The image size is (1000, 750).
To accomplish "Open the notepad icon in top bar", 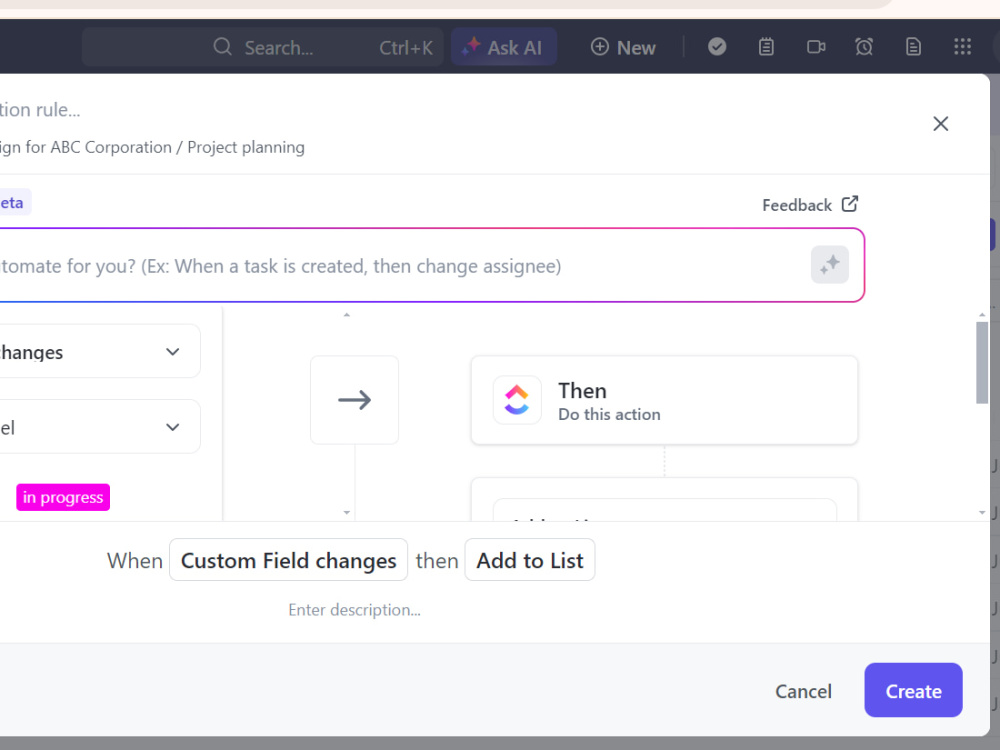I will 766,47.
